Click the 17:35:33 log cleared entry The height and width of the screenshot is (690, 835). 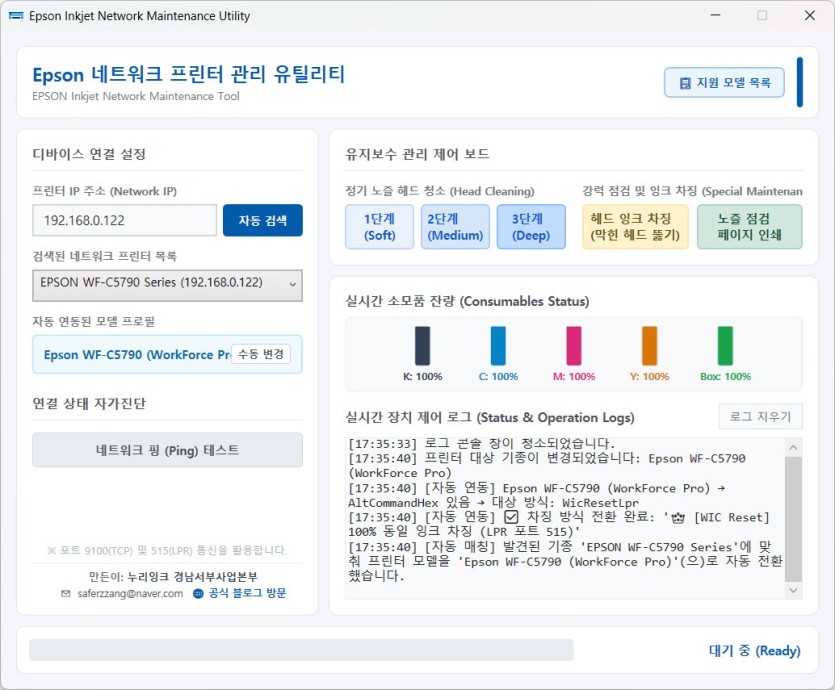click(481, 443)
